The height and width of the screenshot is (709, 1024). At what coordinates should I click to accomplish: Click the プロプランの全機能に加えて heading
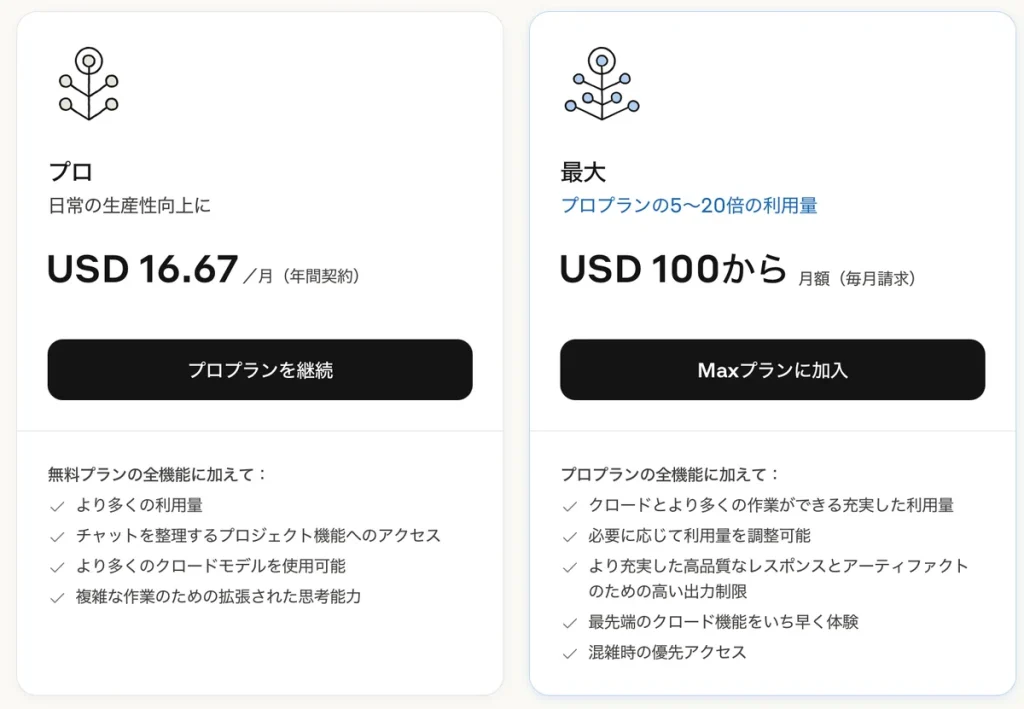tap(670, 474)
